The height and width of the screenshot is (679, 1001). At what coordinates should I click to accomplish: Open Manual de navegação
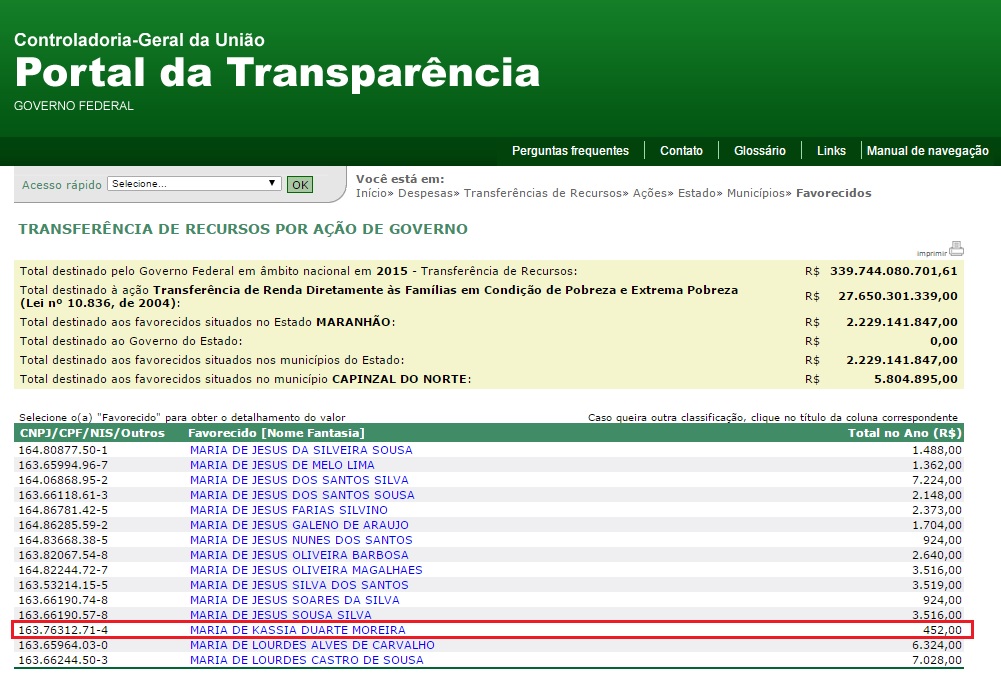(927, 151)
